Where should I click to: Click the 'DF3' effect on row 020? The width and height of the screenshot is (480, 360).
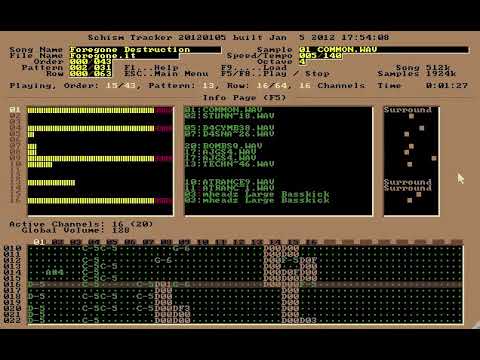(181, 308)
